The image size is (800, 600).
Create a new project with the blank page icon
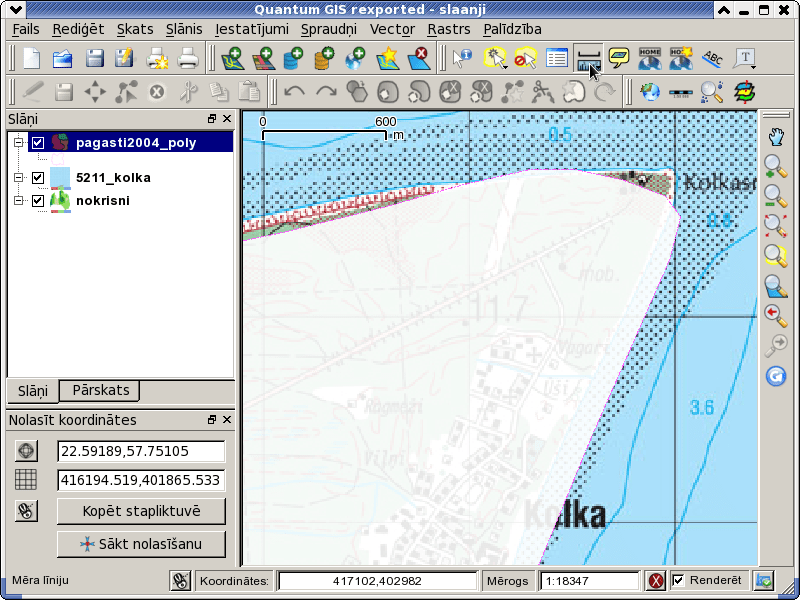[32, 59]
